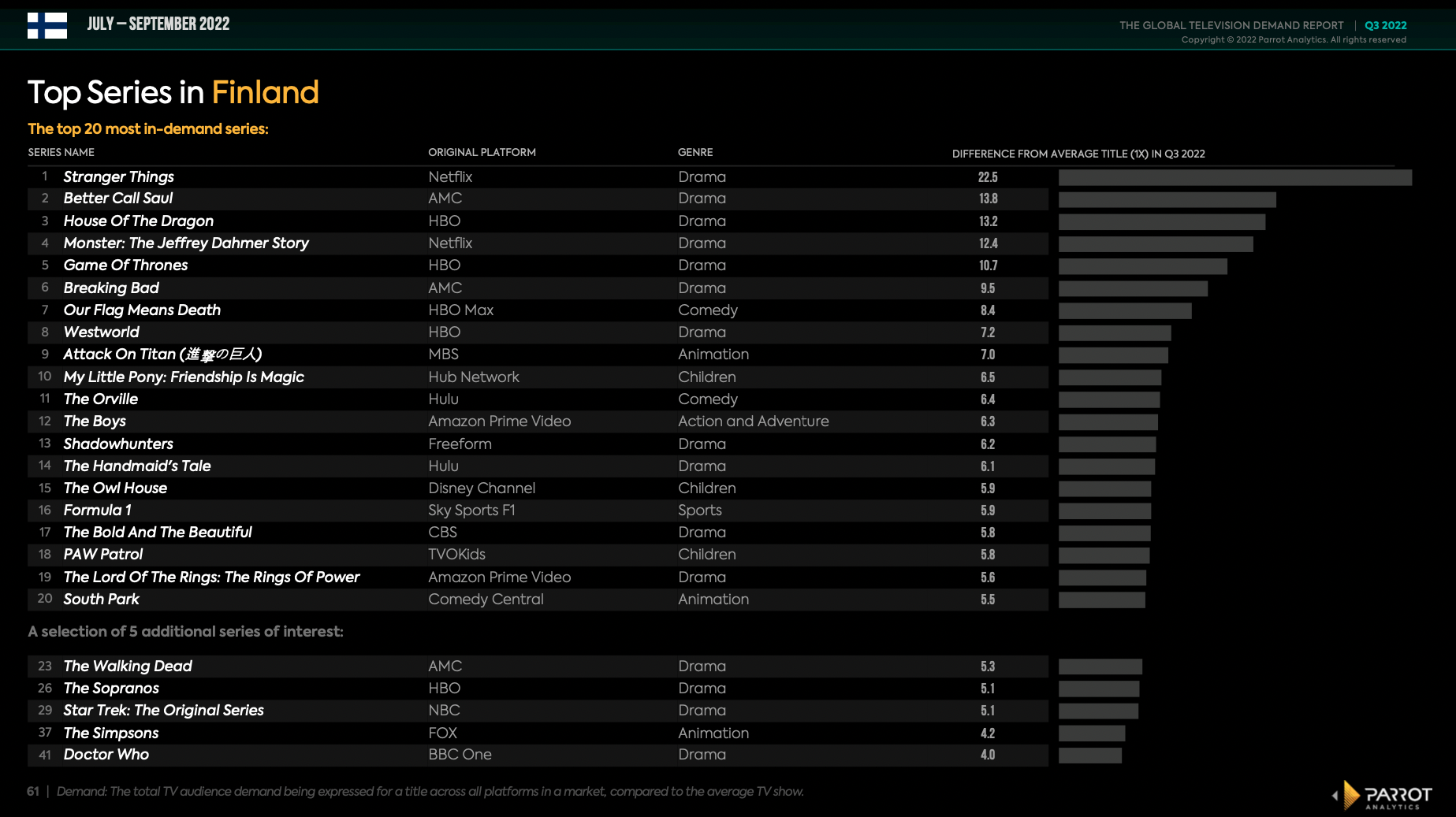1456x817 pixels.
Task: Click the Finland flag icon
Action: 47,25
